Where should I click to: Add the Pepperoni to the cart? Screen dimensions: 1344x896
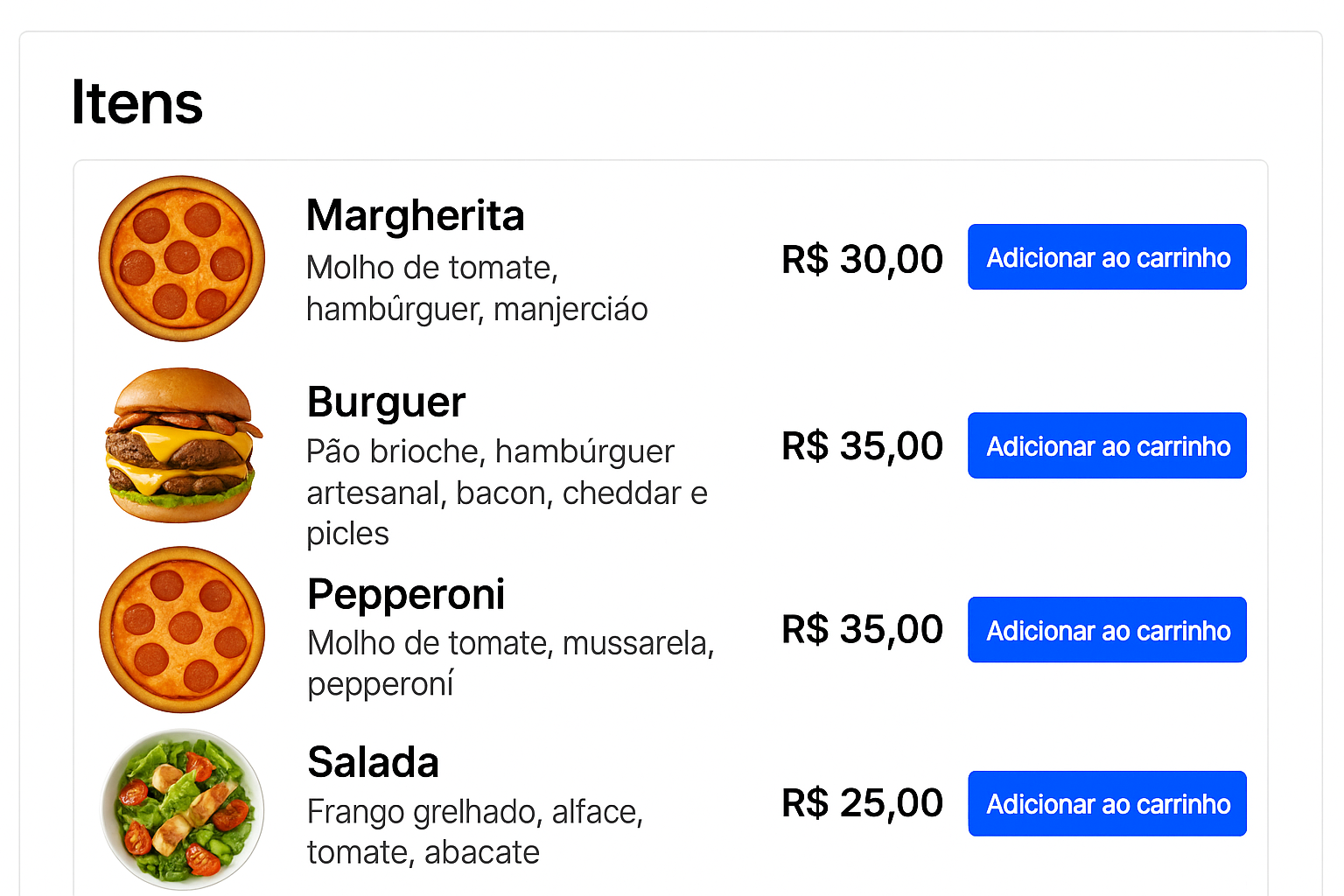(x=1107, y=629)
